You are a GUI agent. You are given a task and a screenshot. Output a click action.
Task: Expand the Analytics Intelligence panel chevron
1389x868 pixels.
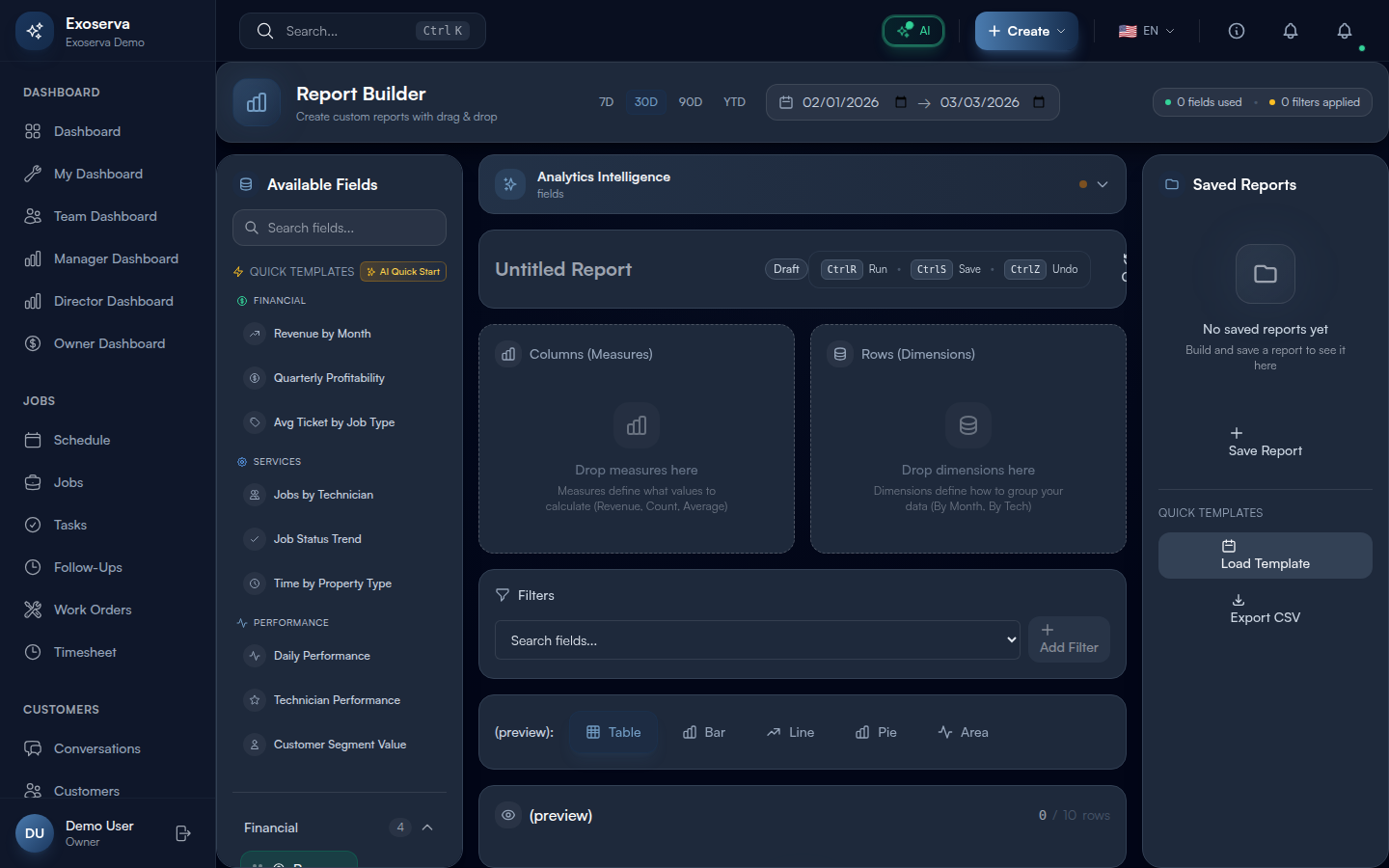tap(1103, 184)
